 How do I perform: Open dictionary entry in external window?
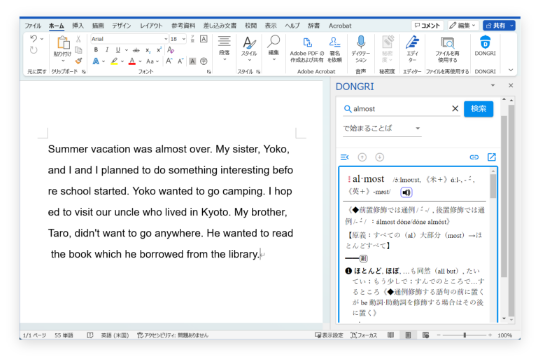pyautogui.click(x=491, y=157)
